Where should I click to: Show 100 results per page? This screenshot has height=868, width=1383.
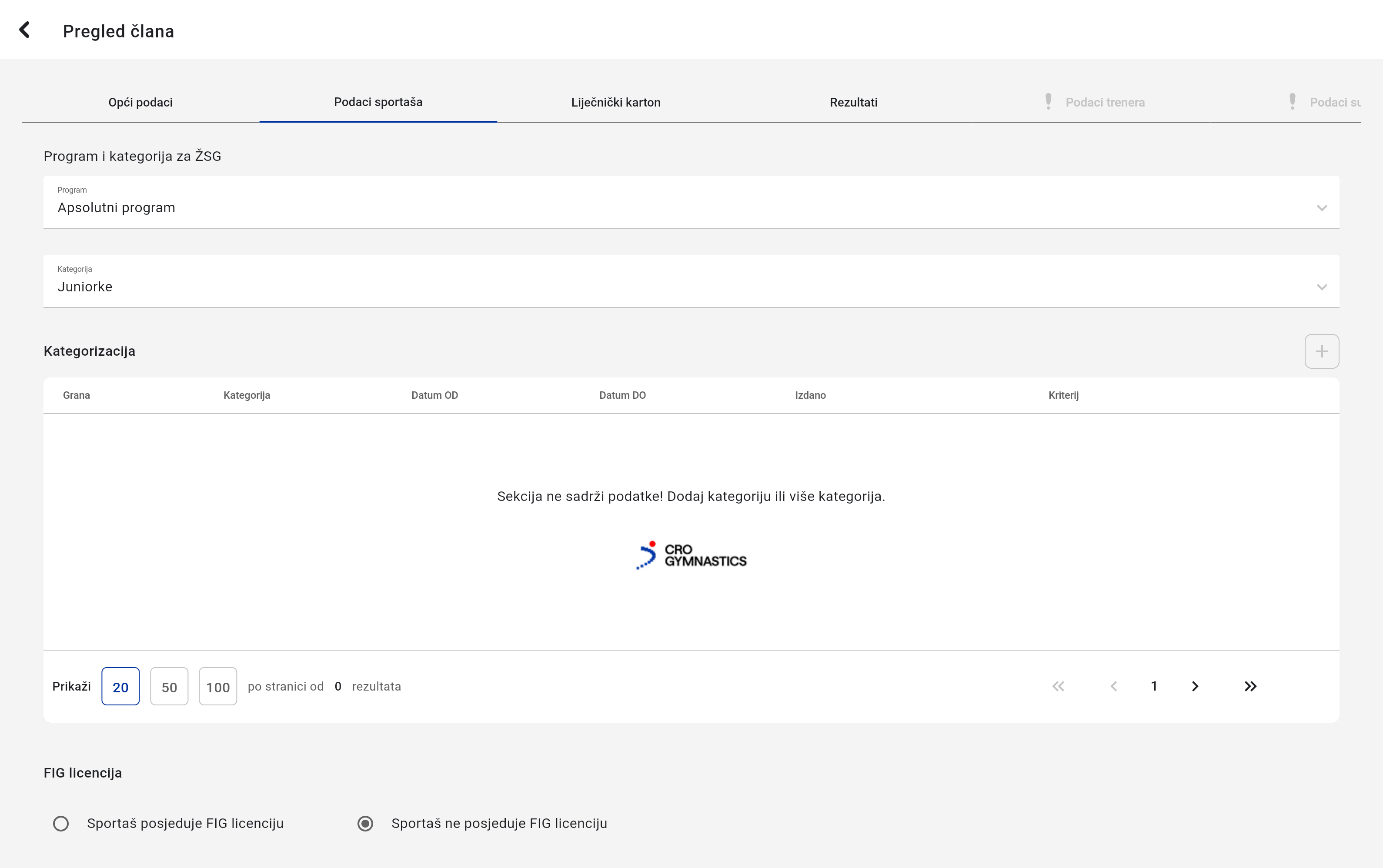coord(217,687)
